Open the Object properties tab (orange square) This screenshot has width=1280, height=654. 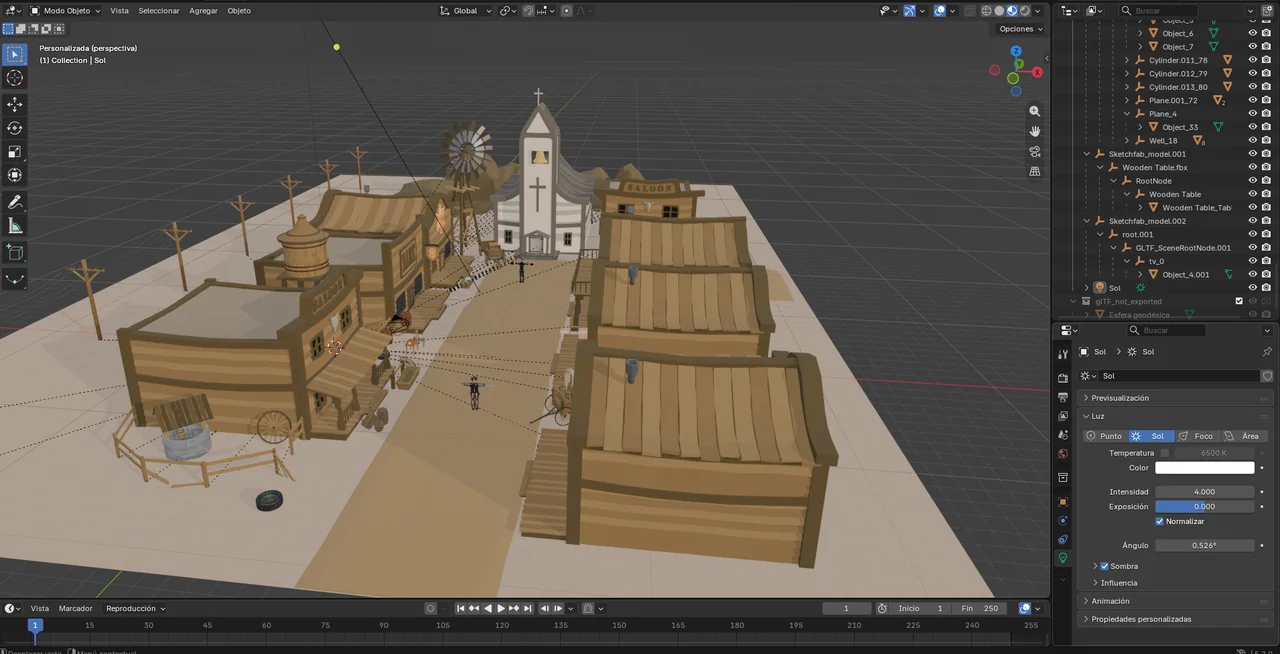[1063, 502]
